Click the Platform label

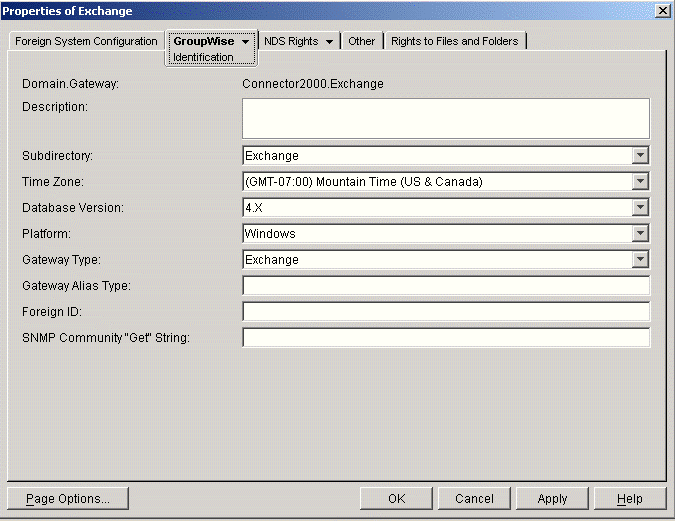click(46, 233)
